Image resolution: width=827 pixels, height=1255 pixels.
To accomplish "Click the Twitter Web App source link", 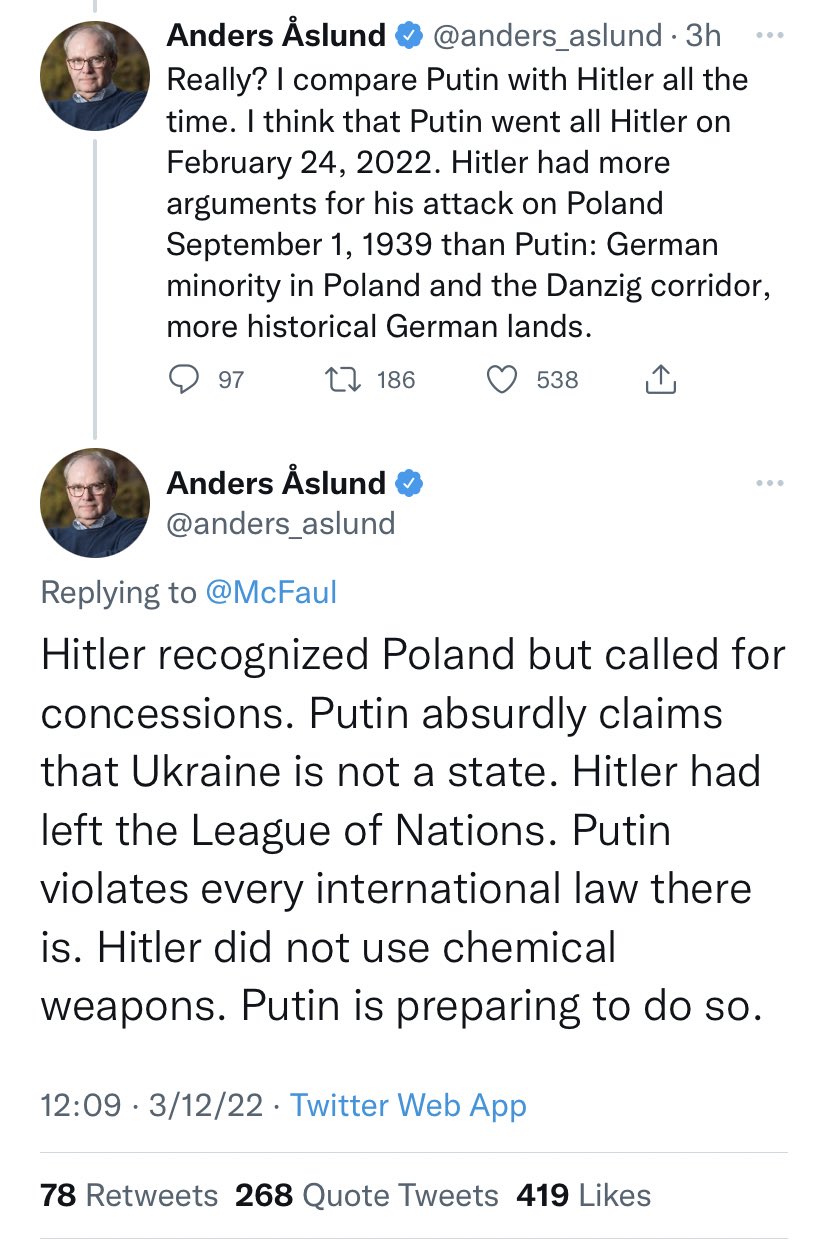I will pos(408,1105).
